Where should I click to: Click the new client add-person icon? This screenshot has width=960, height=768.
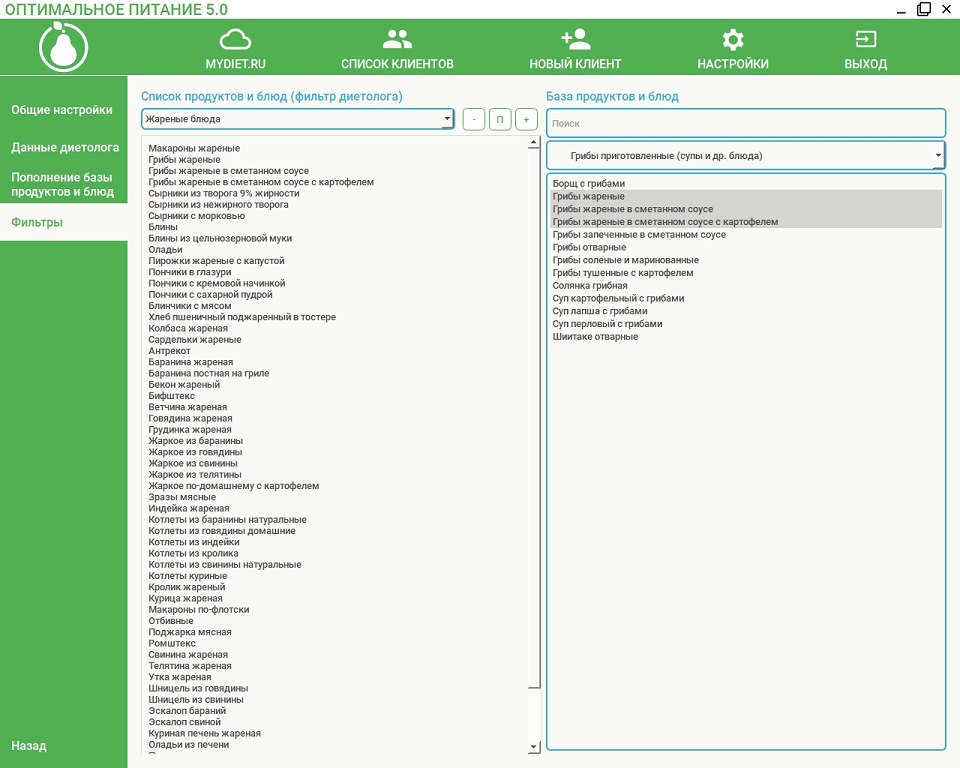[x=575, y=40]
